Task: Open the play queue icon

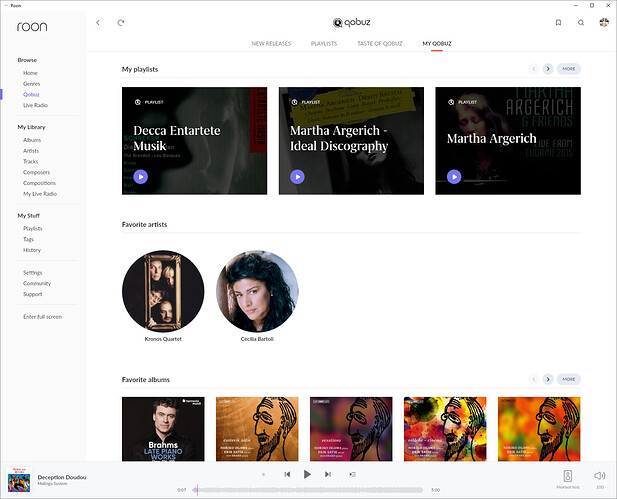Action: (x=353, y=474)
